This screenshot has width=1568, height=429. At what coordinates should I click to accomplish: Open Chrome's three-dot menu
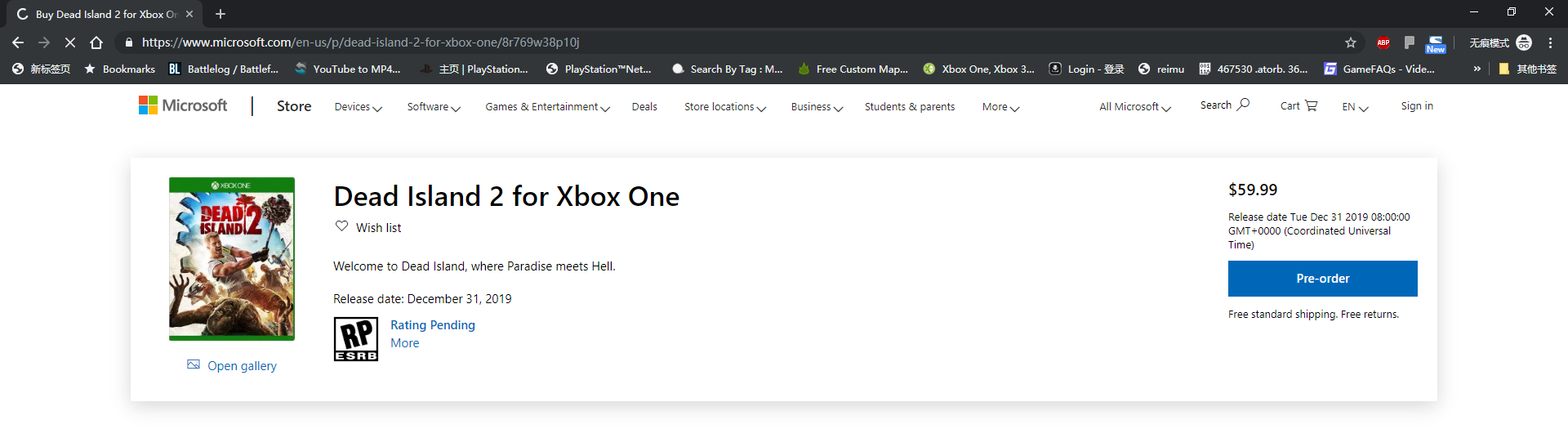pyautogui.click(x=1550, y=42)
